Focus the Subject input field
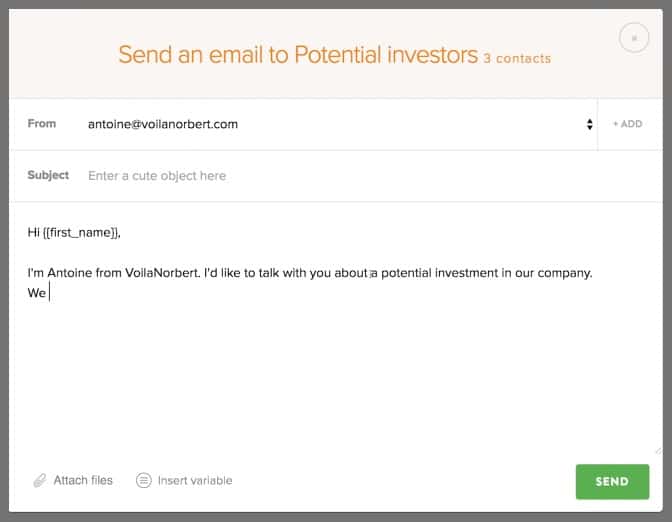 tap(330, 176)
